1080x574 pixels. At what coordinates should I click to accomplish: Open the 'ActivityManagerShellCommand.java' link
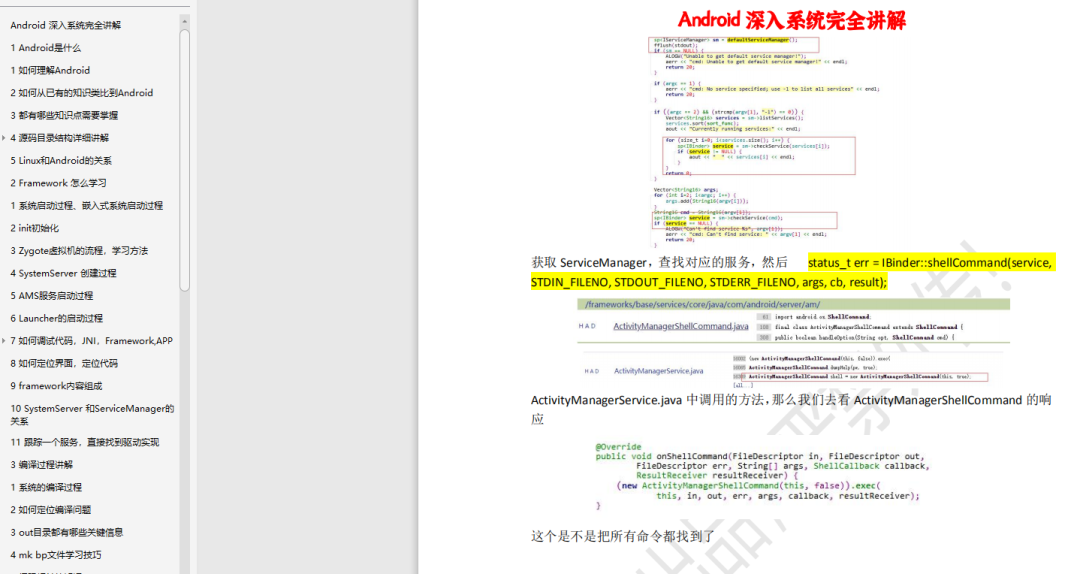(x=681, y=326)
